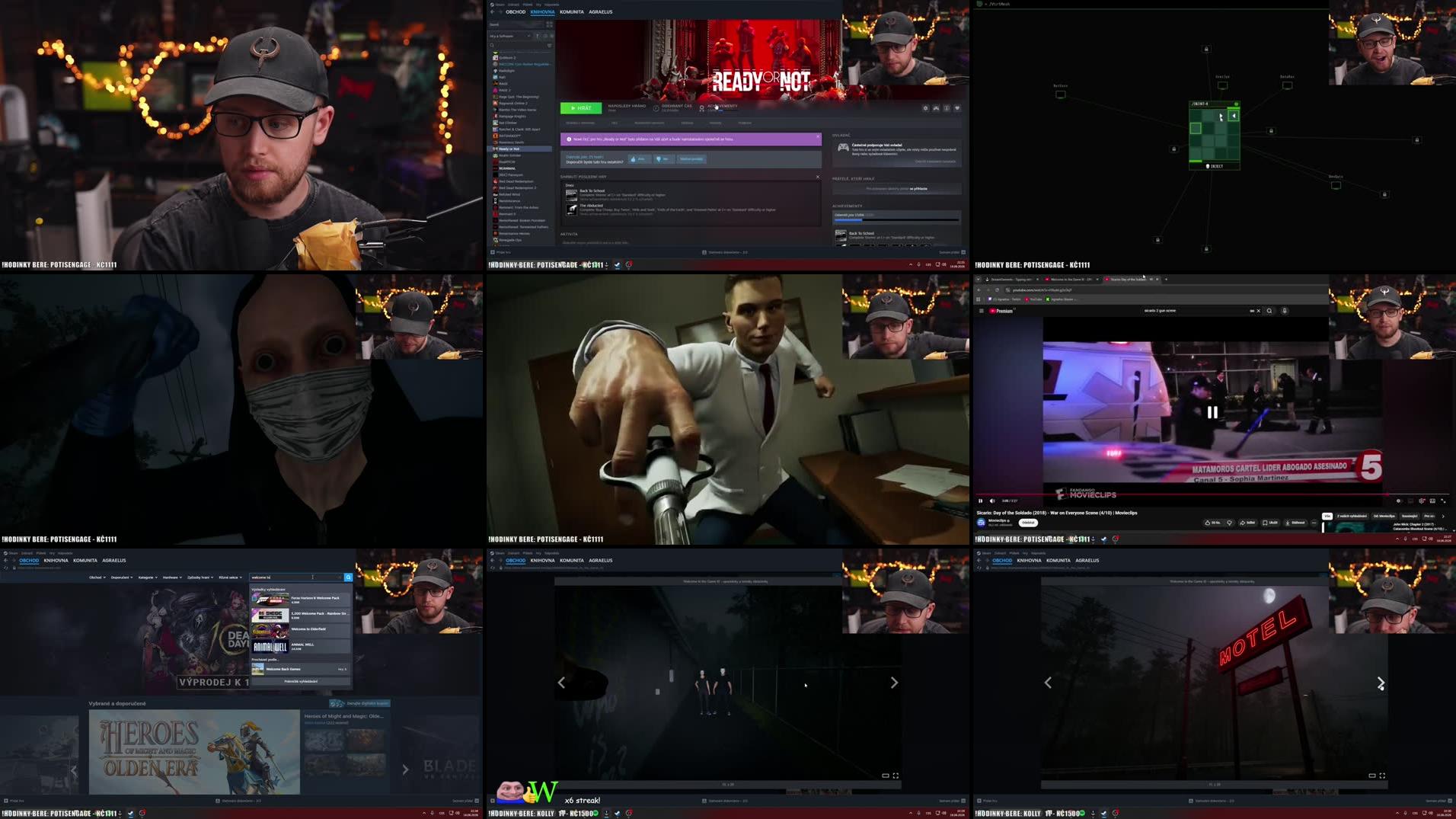Click library sidebar search magnifier icon
This screenshot has width=1456, height=819.
[493, 46]
